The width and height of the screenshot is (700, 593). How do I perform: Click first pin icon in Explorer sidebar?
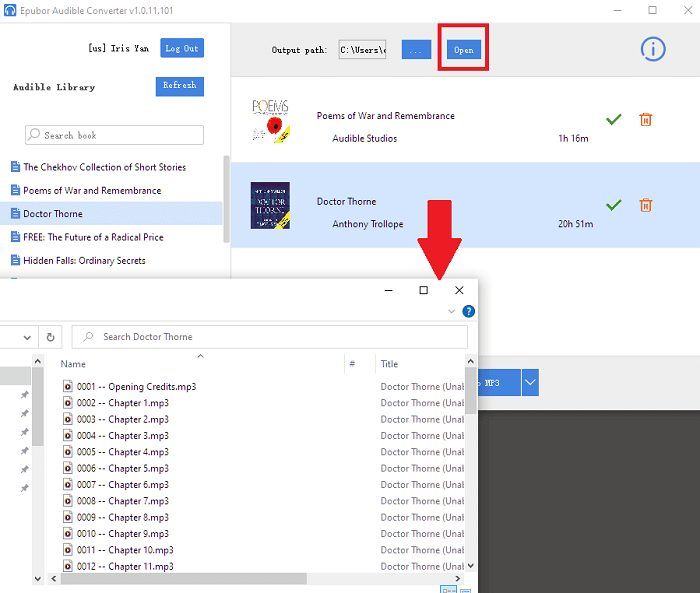25,395
